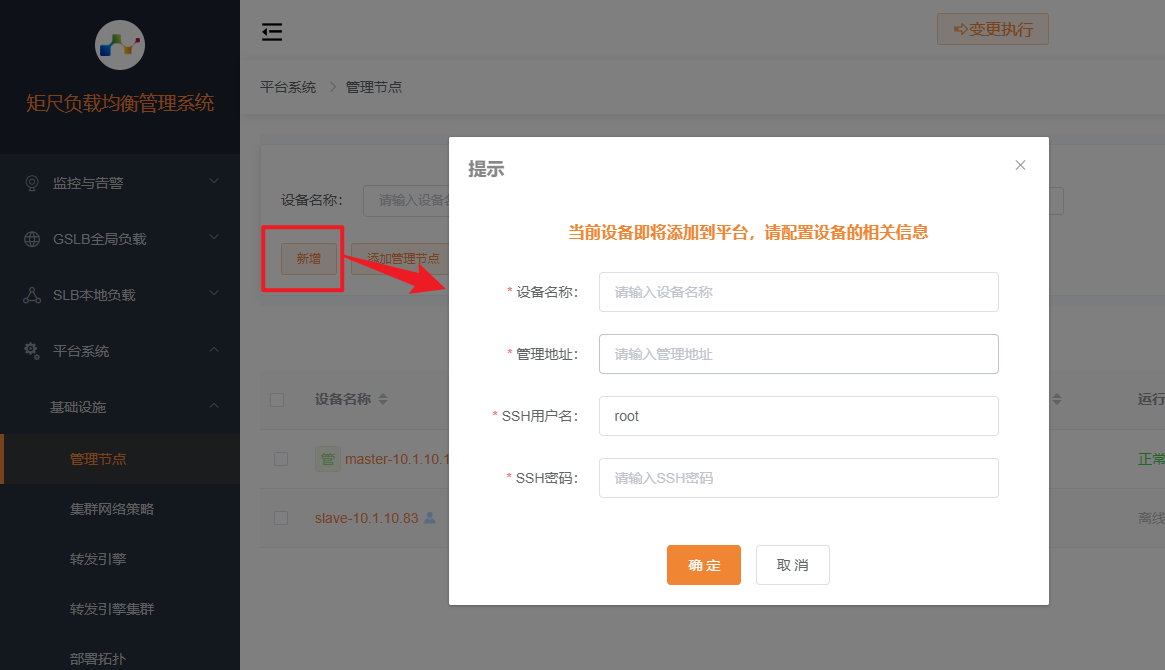Click the user icon beside slave-10.1.10.83
1165x670 pixels.
click(x=429, y=518)
